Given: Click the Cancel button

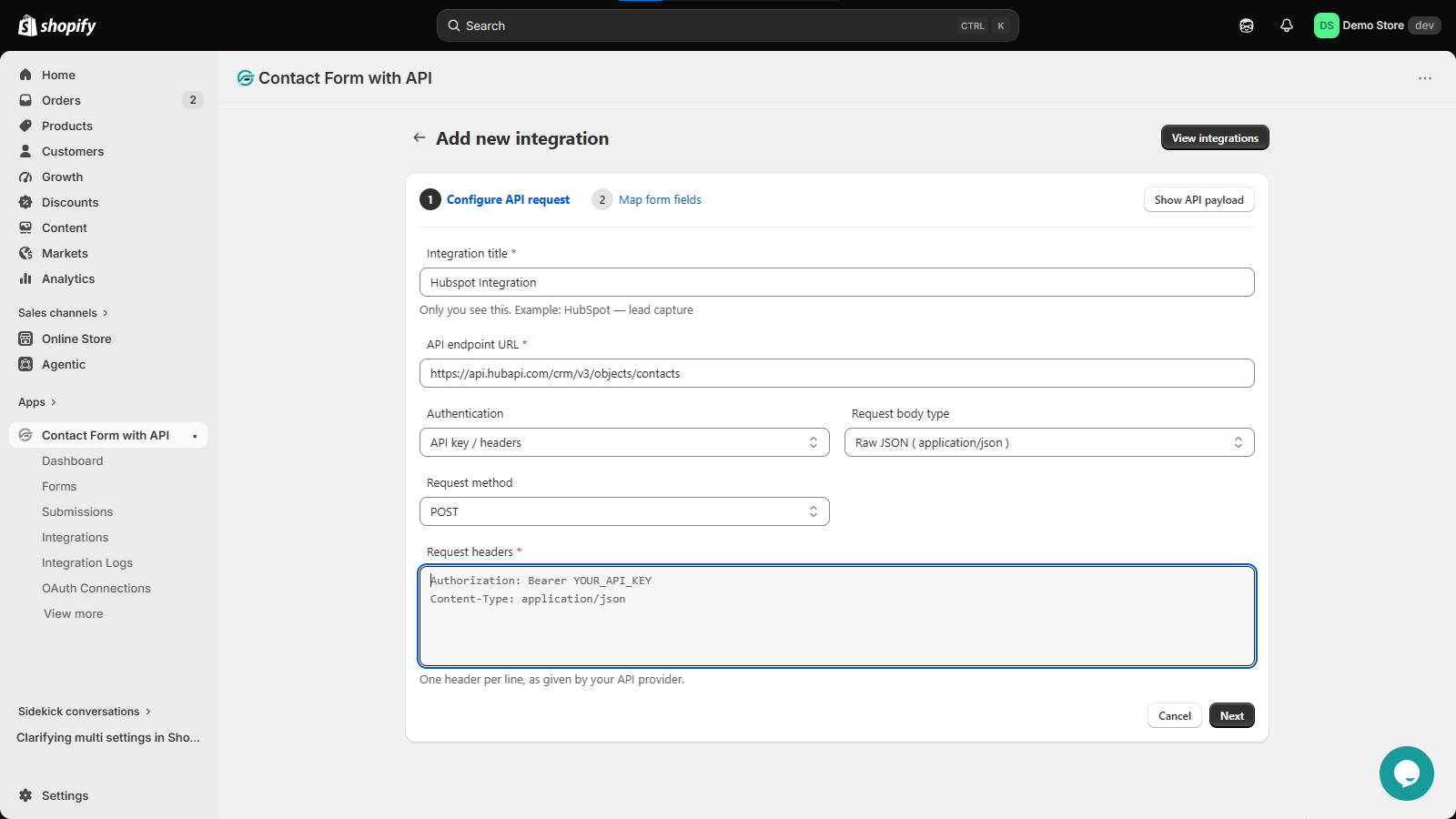Looking at the screenshot, I should (1175, 715).
